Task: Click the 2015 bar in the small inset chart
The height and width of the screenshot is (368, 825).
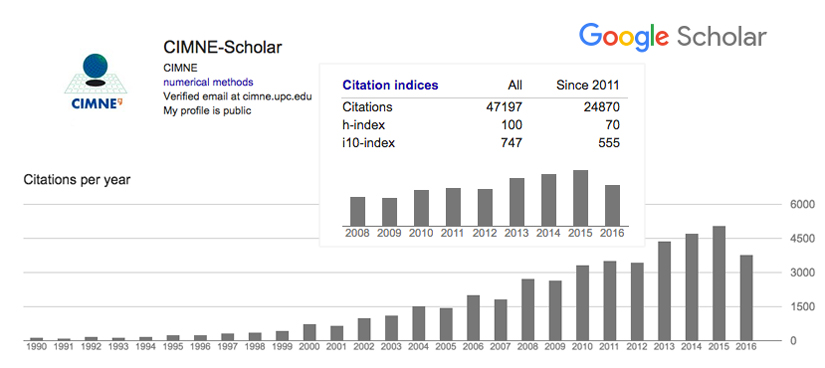Action: [x=580, y=198]
